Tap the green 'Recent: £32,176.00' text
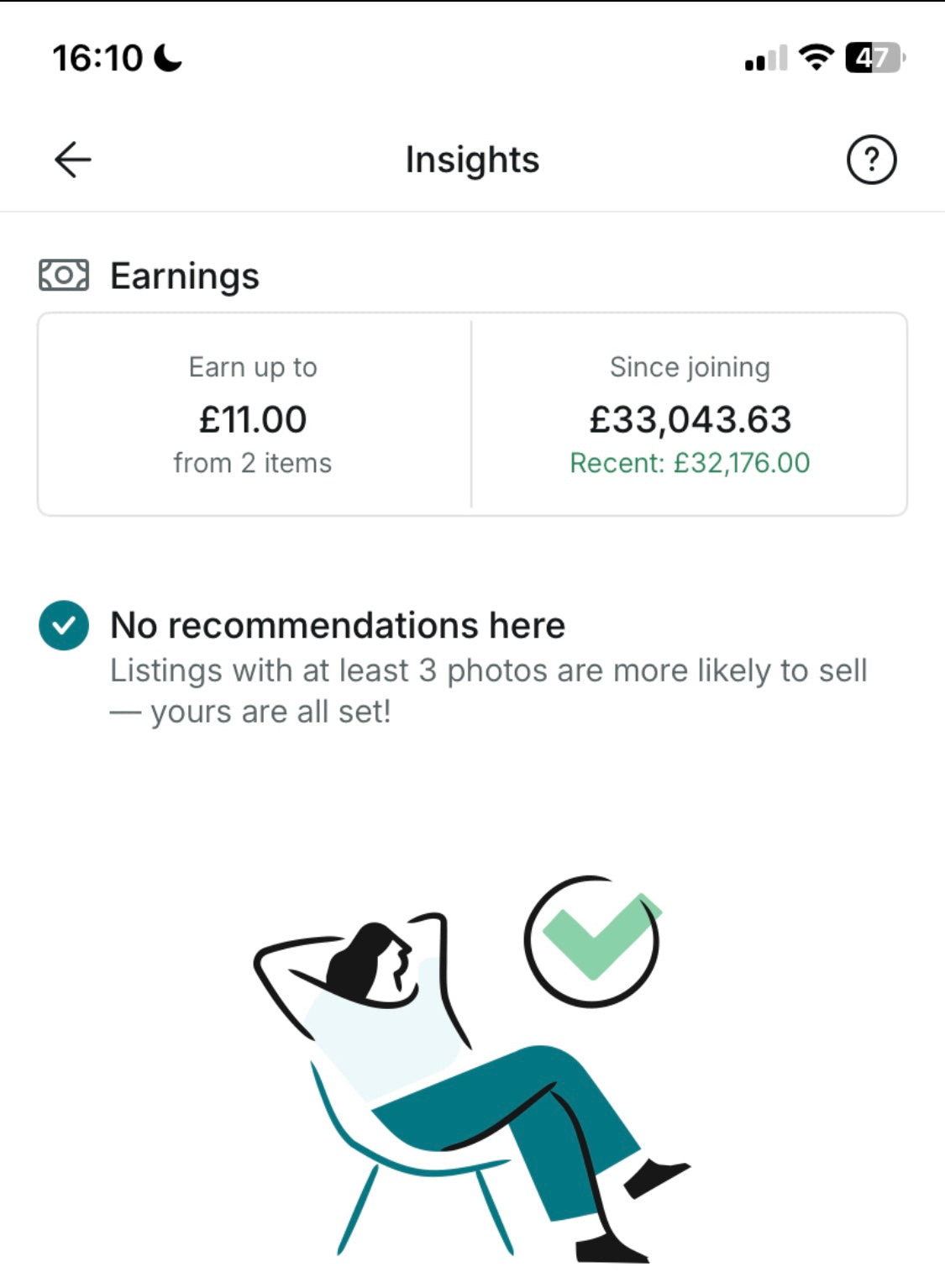This screenshot has height=1288, width=945. tap(690, 463)
